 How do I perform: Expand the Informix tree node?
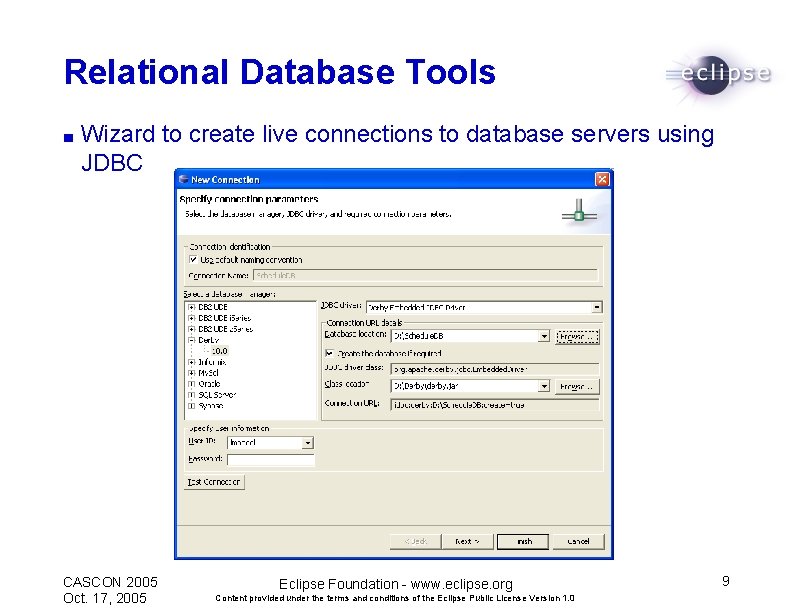pyautogui.click(x=191, y=362)
